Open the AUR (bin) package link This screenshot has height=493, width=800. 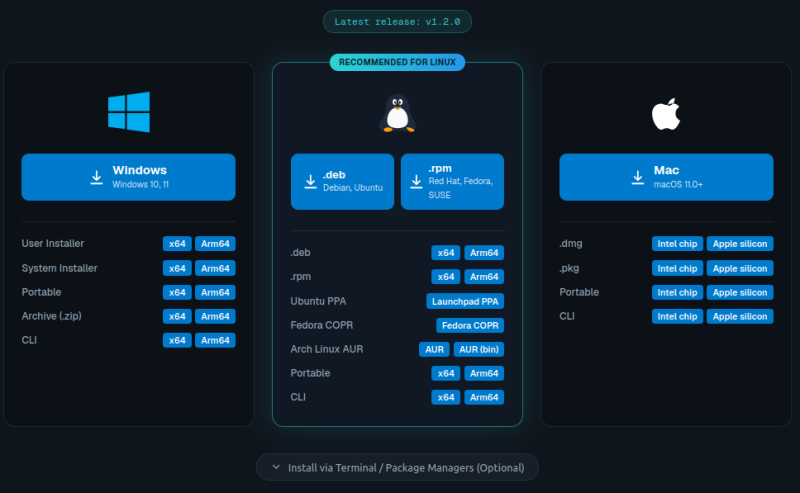[479, 349]
